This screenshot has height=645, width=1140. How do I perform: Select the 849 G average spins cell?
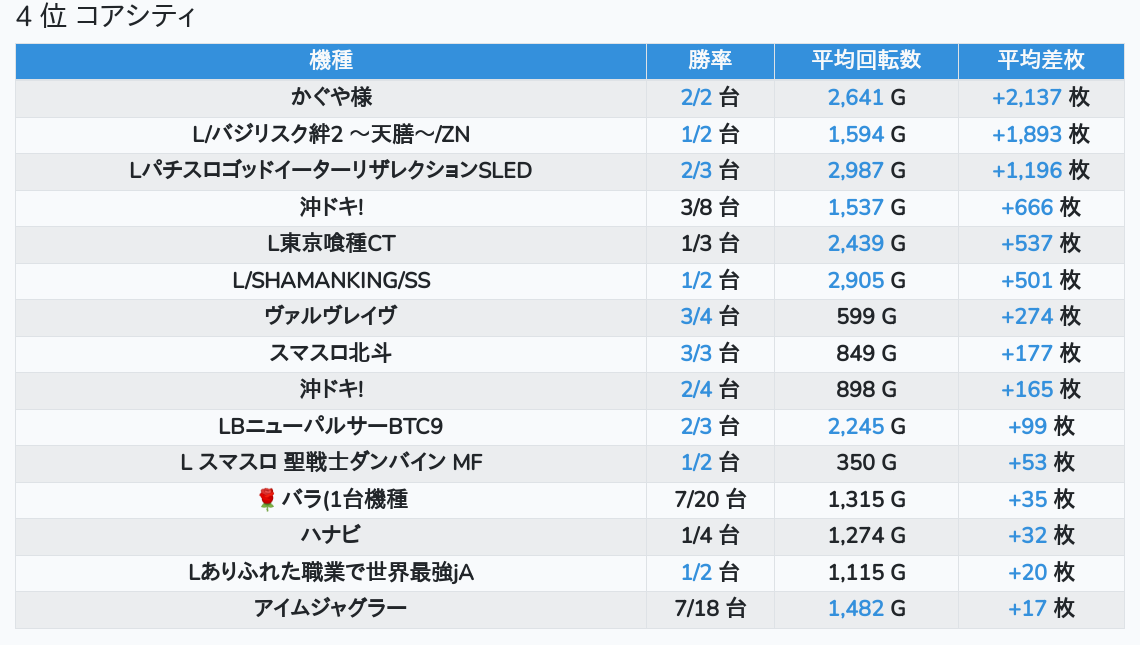tap(866, 353)
